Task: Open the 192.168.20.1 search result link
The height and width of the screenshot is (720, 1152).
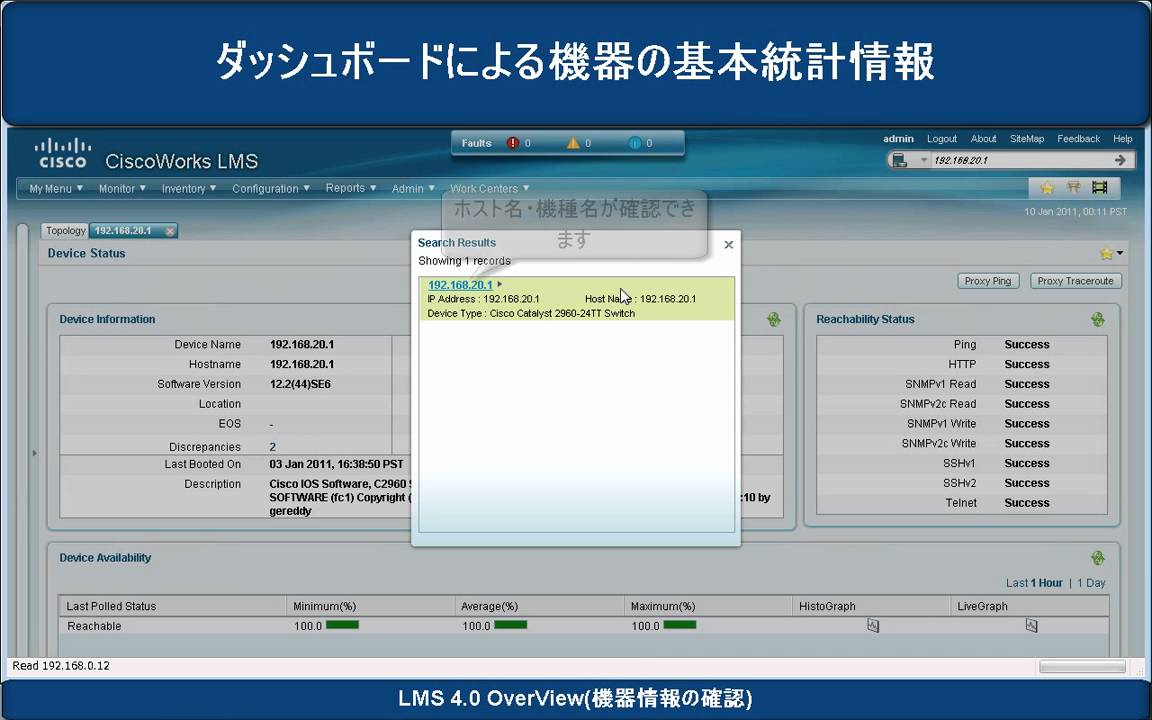Action: 460,285
